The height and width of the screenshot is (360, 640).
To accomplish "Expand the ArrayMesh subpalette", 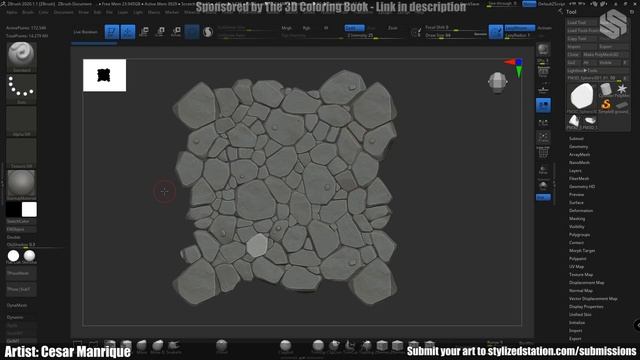I will pos(579,155).
